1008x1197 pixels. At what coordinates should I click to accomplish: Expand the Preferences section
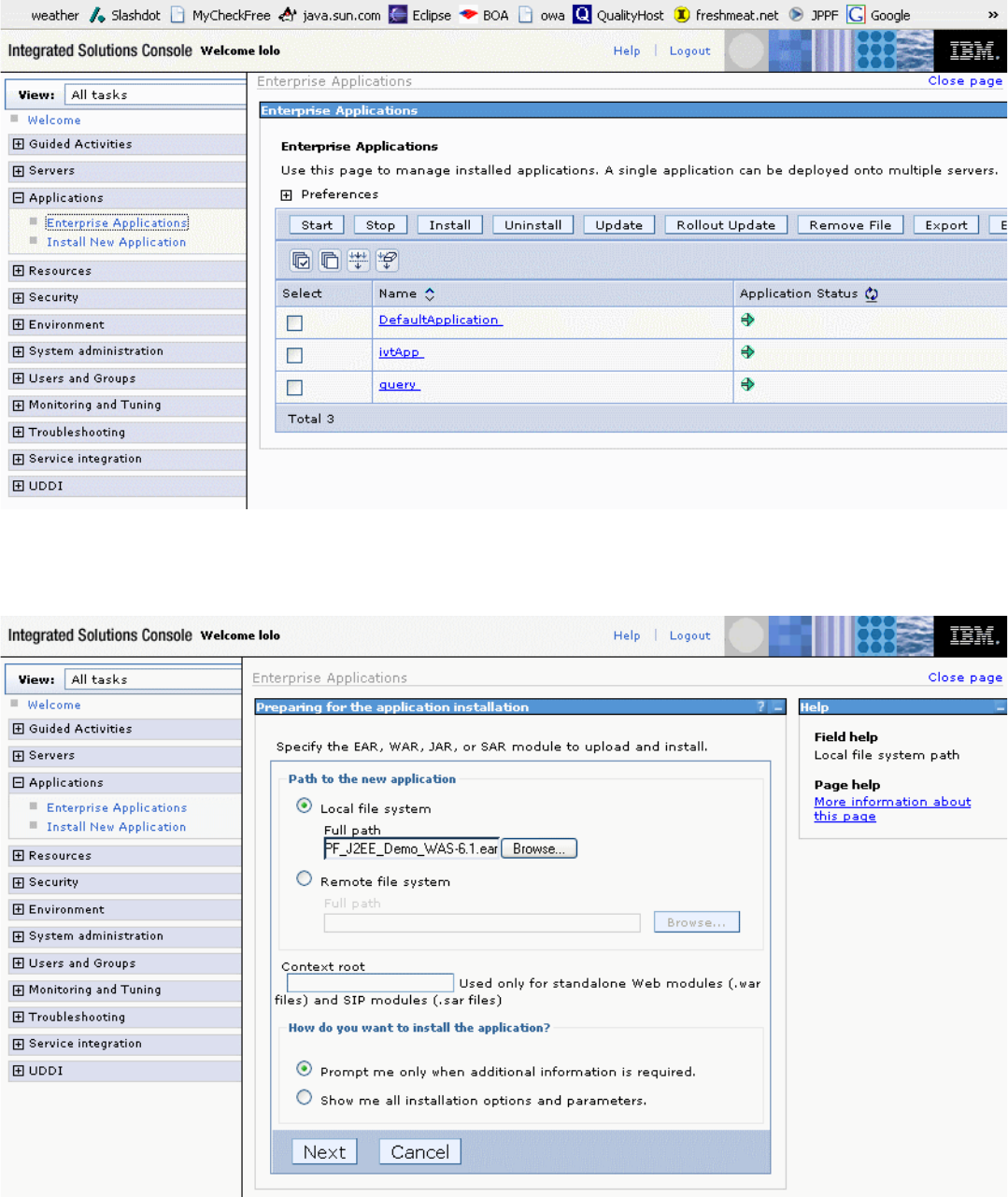click(287, 195)
